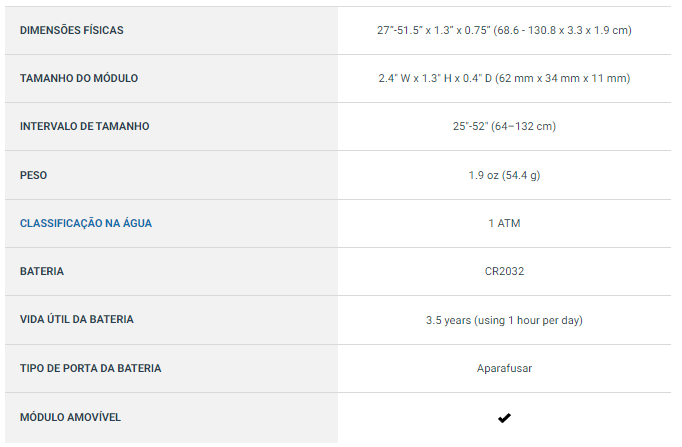
Task: Select the CR2032 battery value
Action: pyautogui.click(x=504, y=271)
